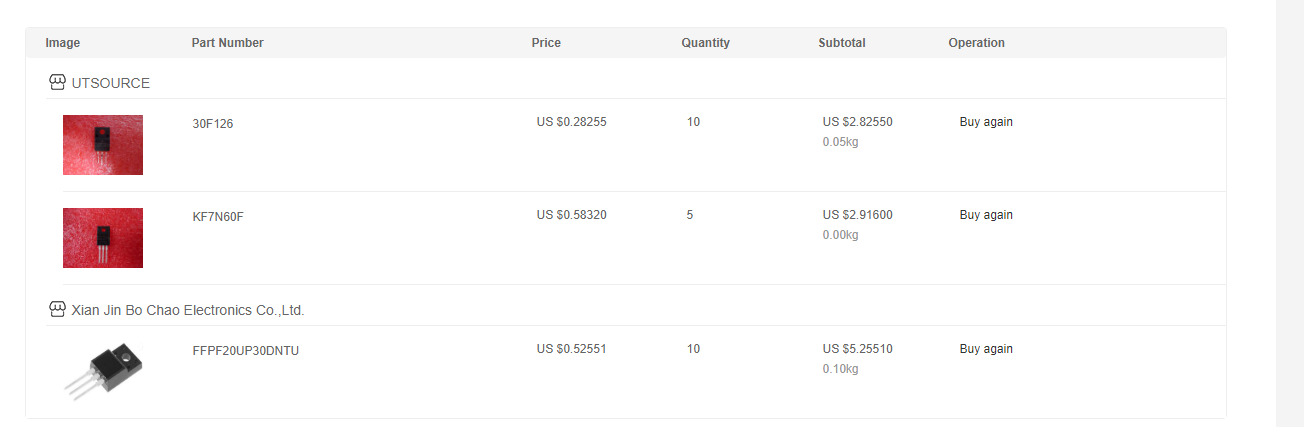Open the KF7N60F part number link
Image resolution: width=1304 pixels, height=427 pixels.
coord(218,217)
